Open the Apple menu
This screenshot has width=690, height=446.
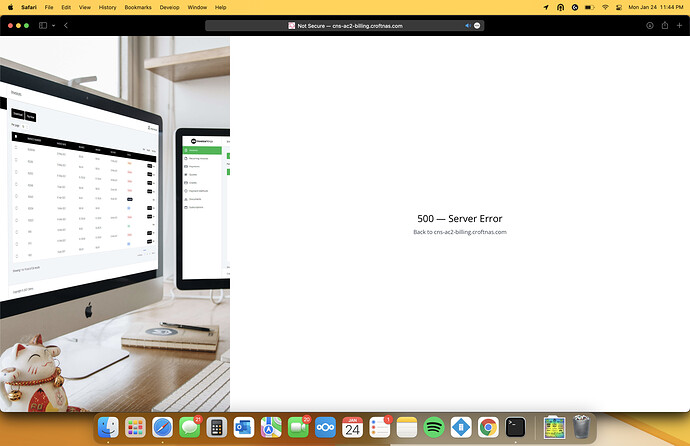11,7
